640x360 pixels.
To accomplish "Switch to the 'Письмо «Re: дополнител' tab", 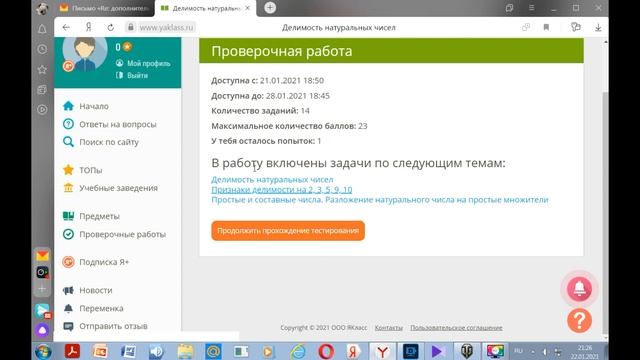I will (x=104, y=8).
